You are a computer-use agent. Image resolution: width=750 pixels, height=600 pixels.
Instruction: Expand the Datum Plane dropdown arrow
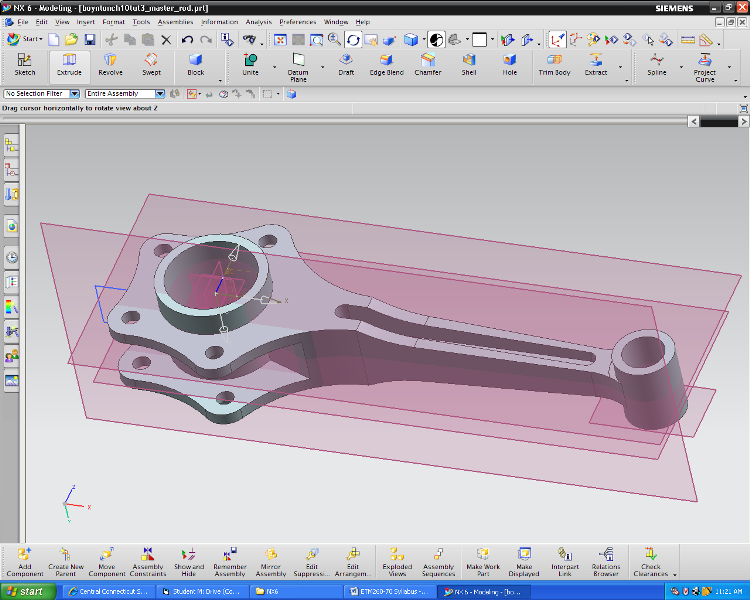pos(320,67)
